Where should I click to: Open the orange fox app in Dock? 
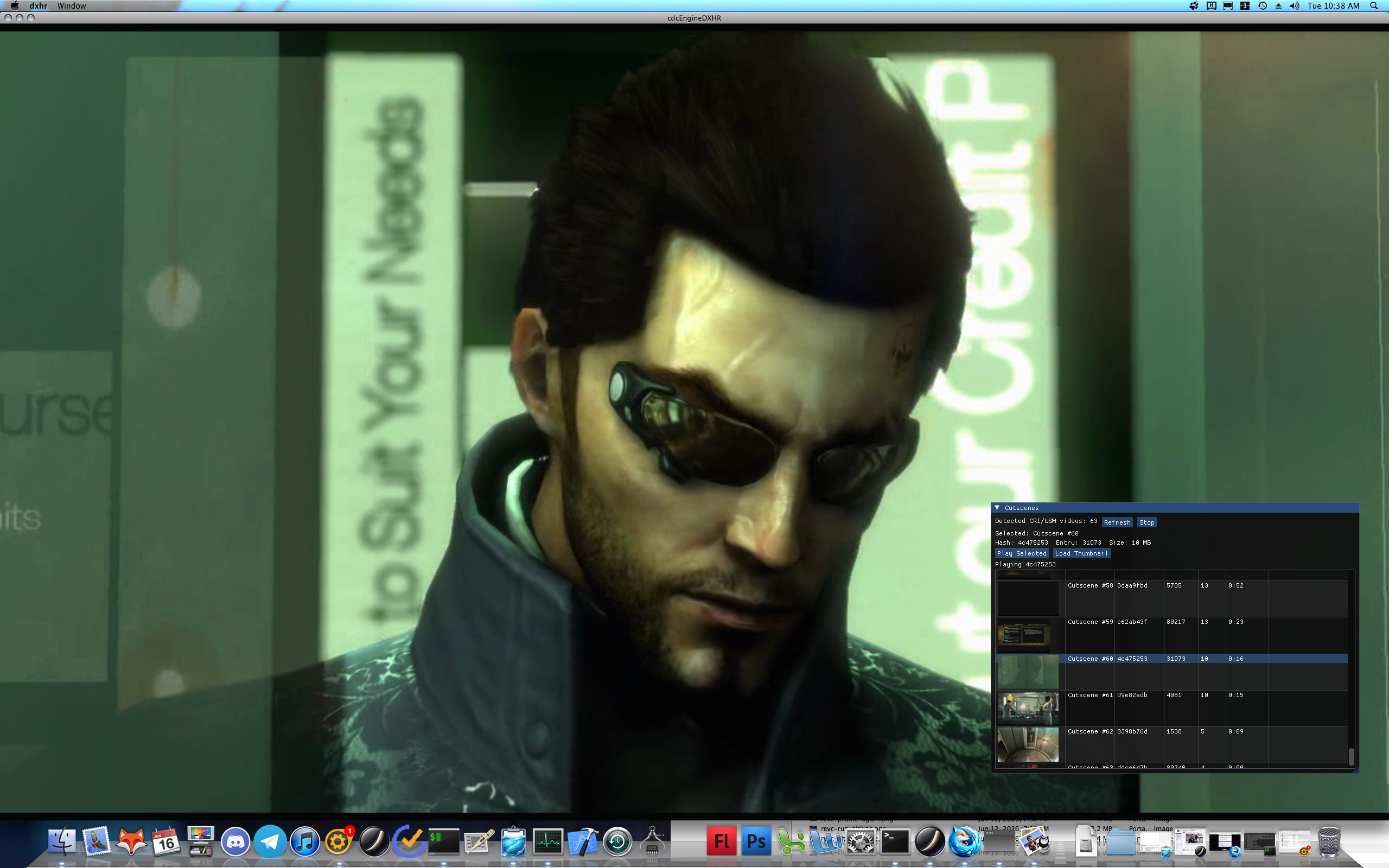(x=131, y=842)
